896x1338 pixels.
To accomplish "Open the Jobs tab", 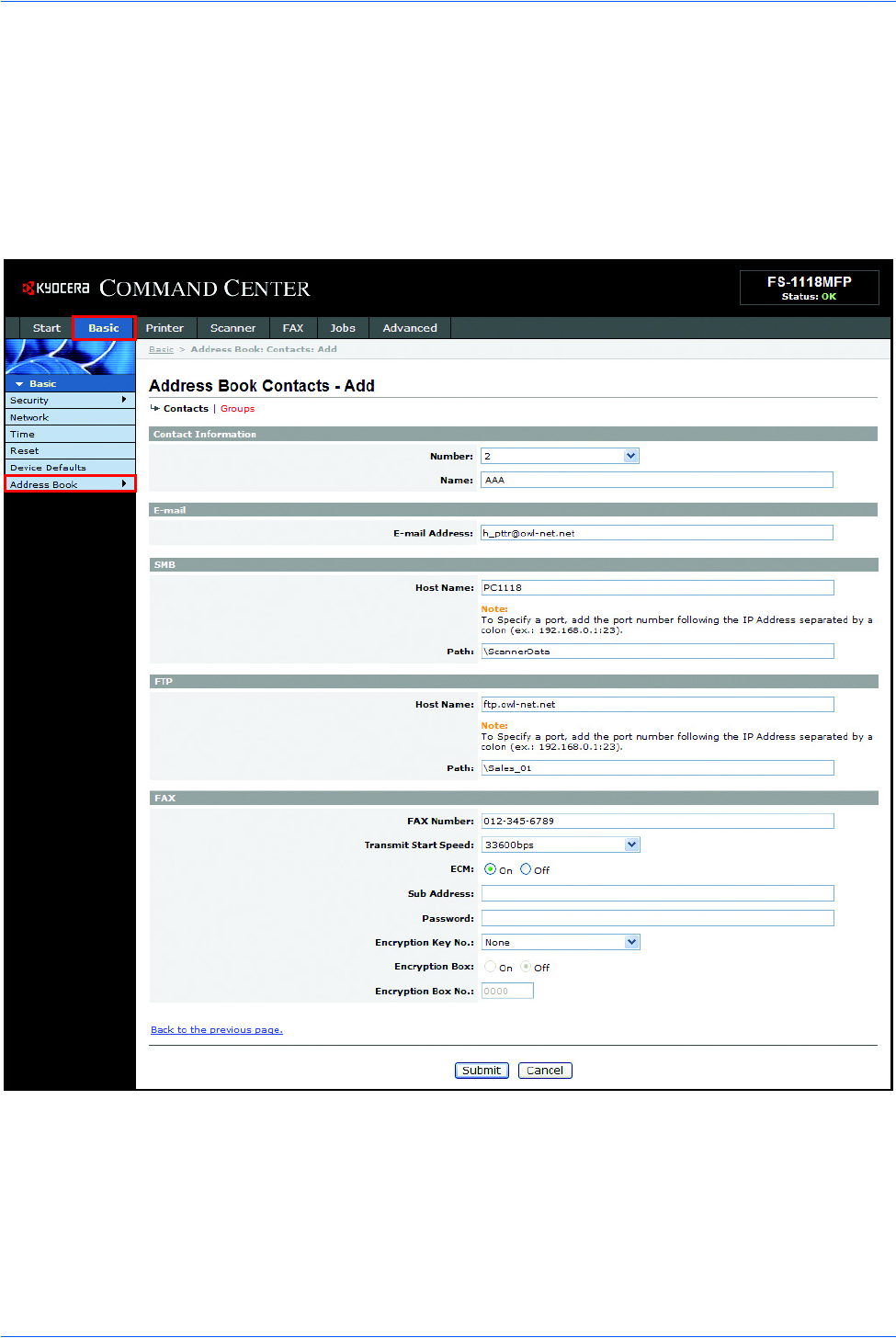I will pos(343,328).
